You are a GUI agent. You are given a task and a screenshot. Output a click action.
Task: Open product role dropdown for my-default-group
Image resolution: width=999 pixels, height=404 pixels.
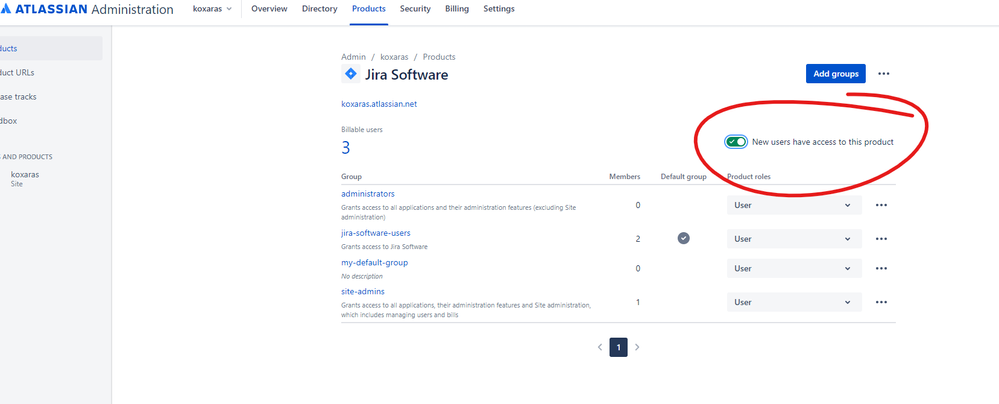794,268
